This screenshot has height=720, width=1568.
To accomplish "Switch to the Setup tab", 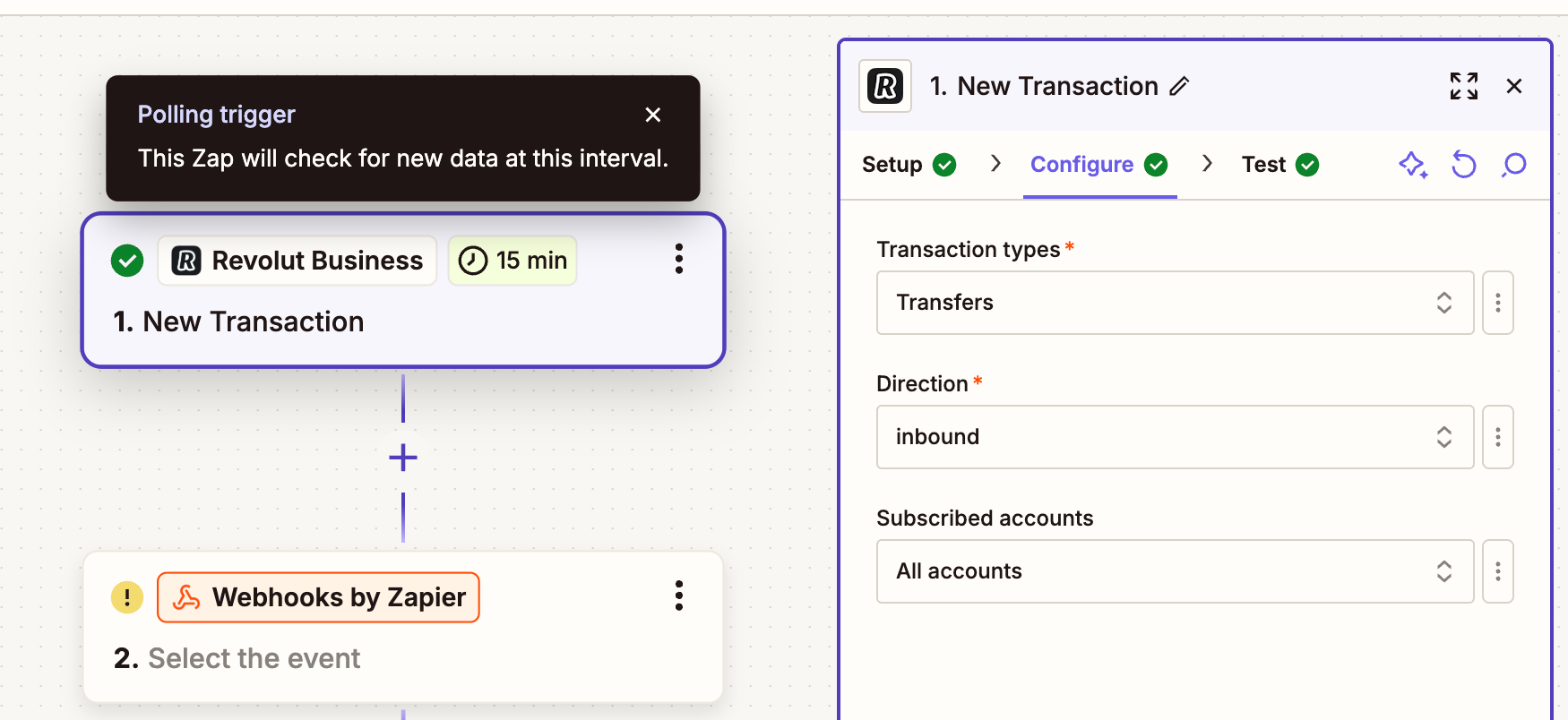I will [909, 165].
